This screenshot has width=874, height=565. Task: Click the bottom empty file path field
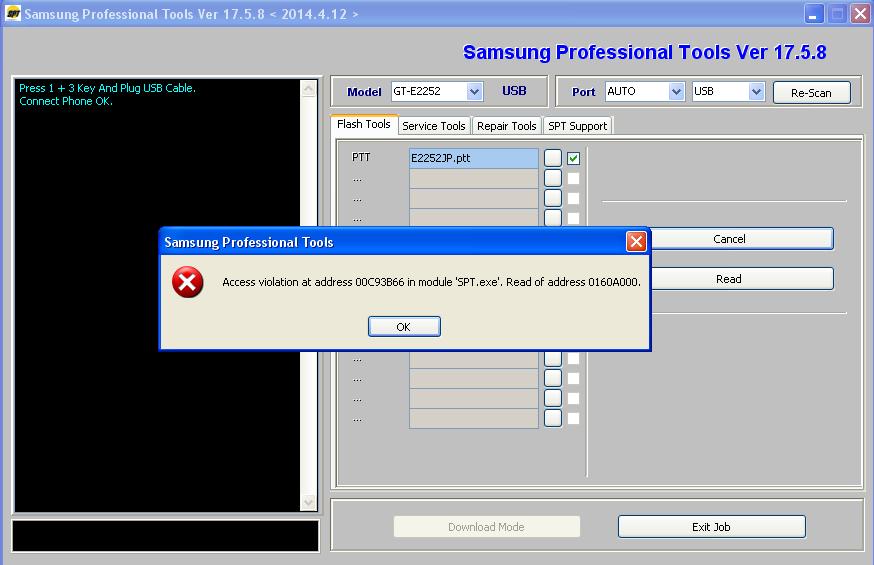click(474, 418)
